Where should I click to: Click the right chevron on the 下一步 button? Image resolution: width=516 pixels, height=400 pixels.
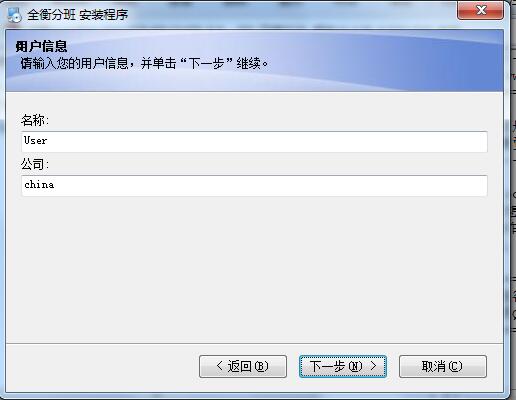click(x=373, y=366)
